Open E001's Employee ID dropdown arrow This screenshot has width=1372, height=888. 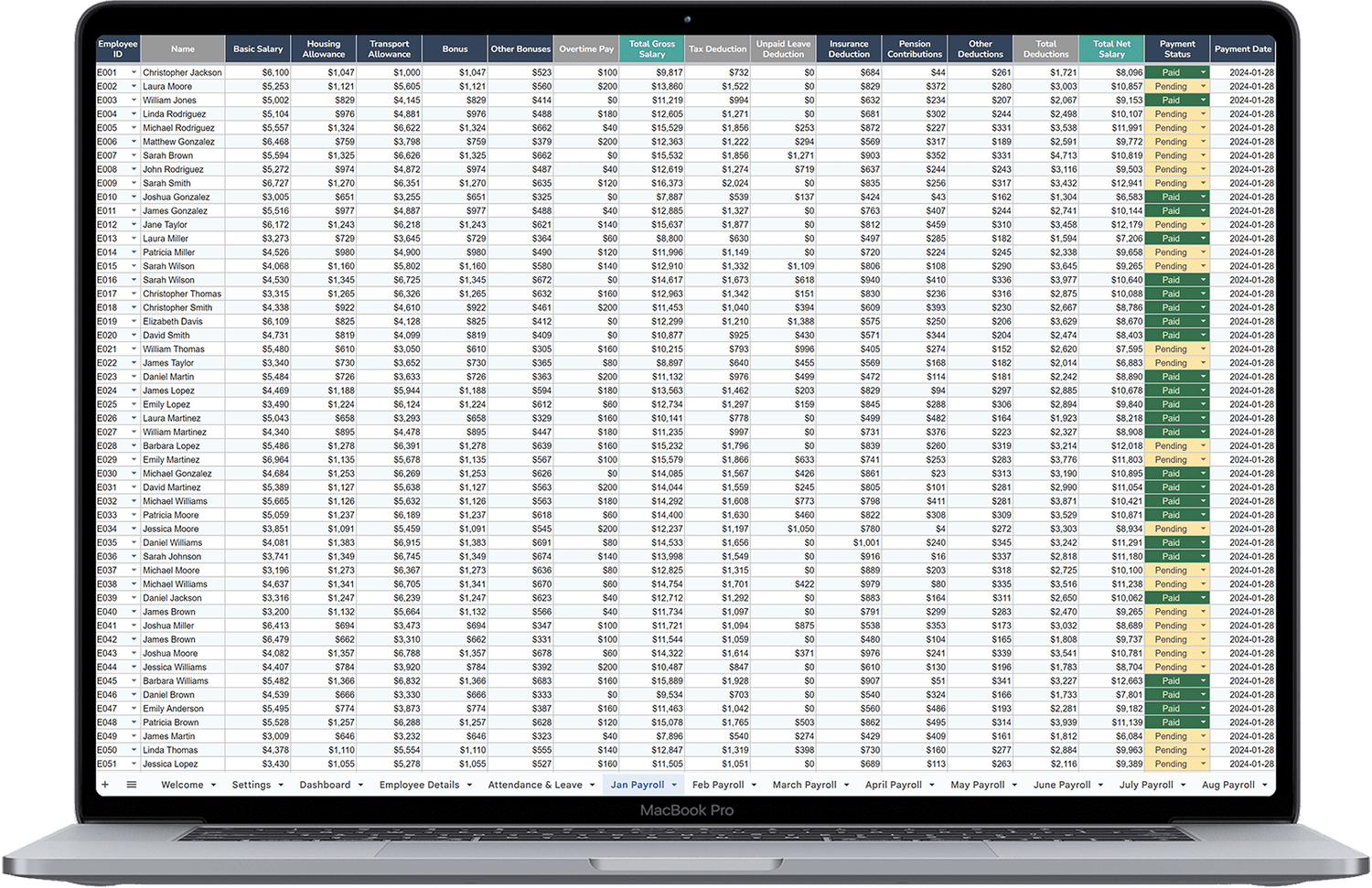tap(134, 72)
